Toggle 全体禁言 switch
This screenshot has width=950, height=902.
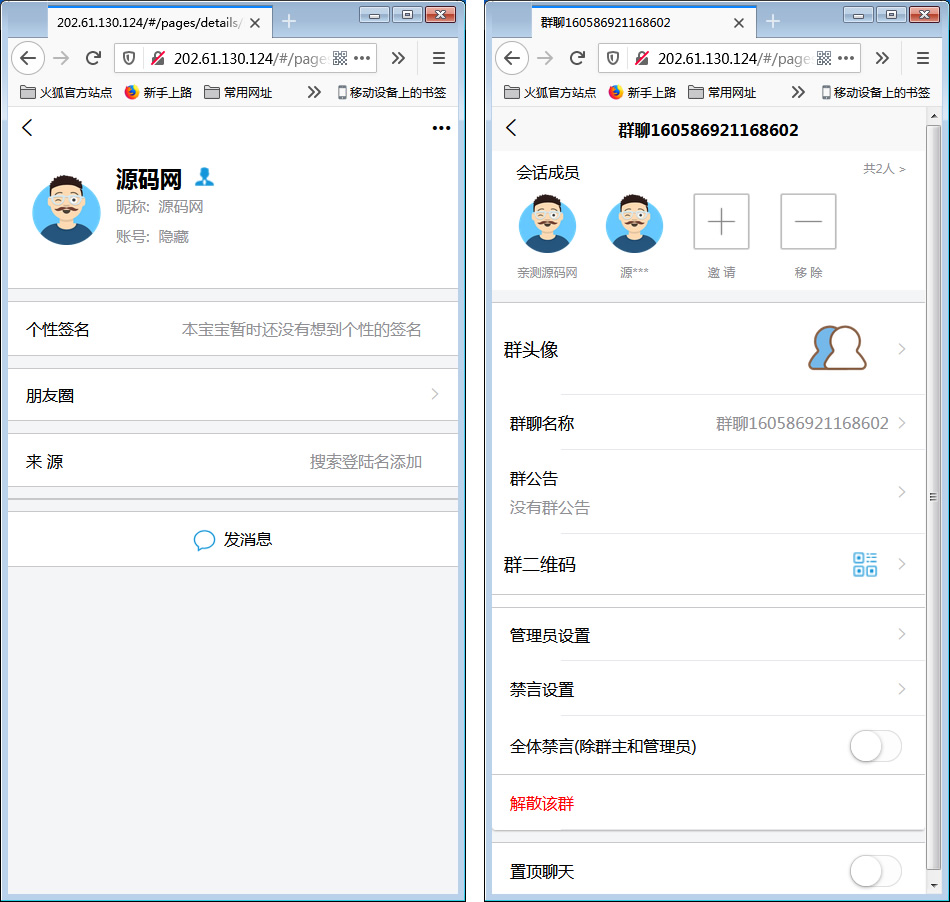875,746
